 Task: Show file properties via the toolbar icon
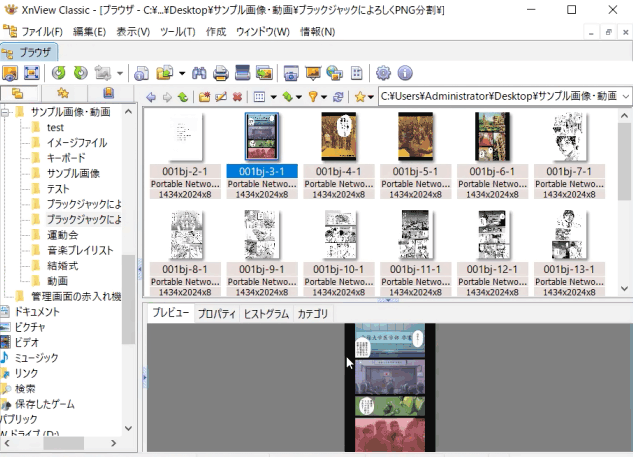click(x=142, y=73)
